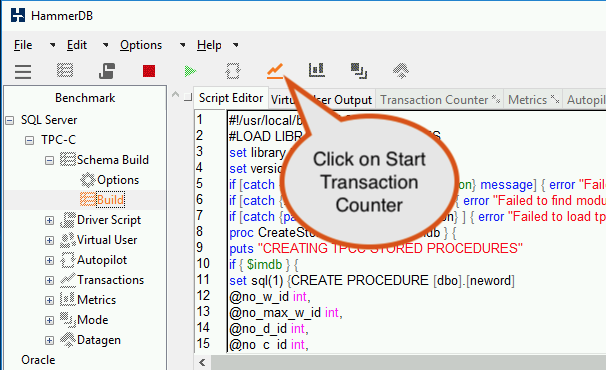Click the detach icon on Transaction Counter tab
Screen dimensions: 606x370
(x=496, y=100)
